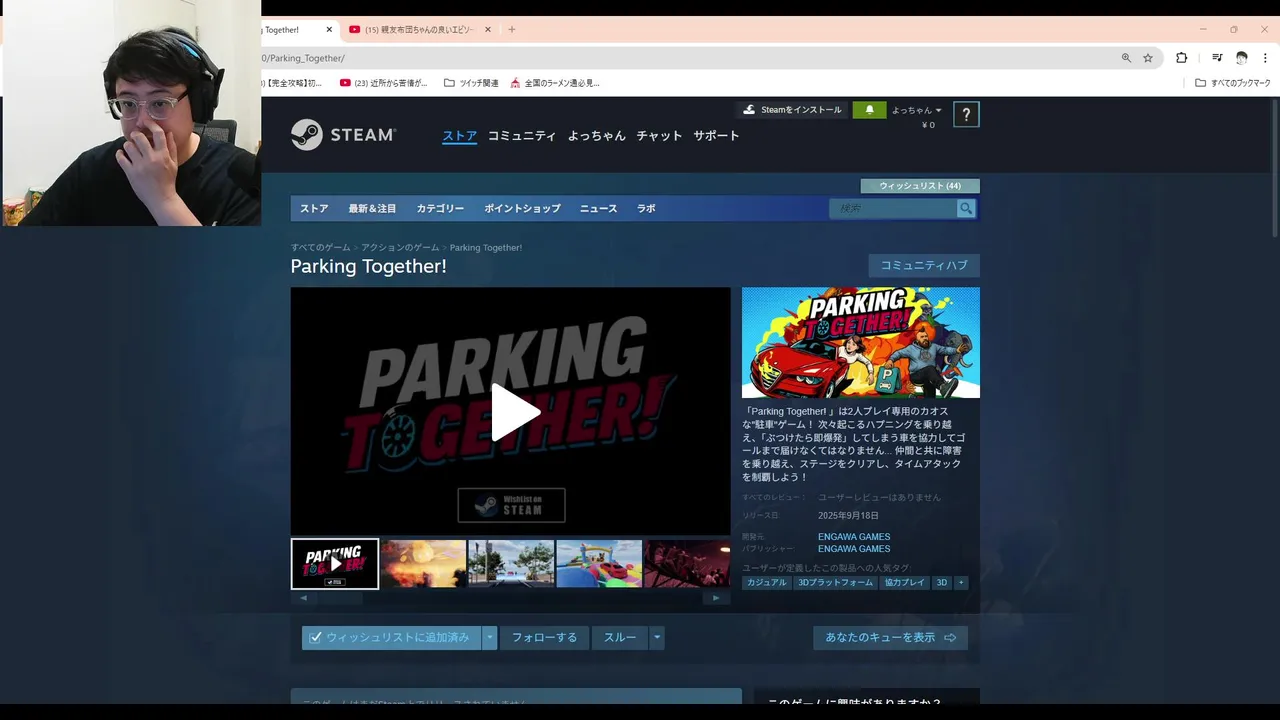Image resolution: width=1280 pixels, height=720 pixels.
Task: Click the スルー ignore button
Action: (620, 638)
